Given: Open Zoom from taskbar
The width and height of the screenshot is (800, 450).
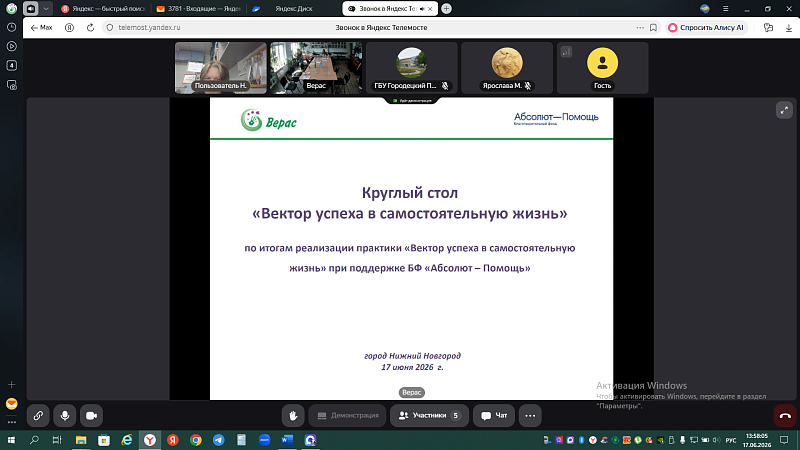Looking at the screenshot, I should pos(264,440).
